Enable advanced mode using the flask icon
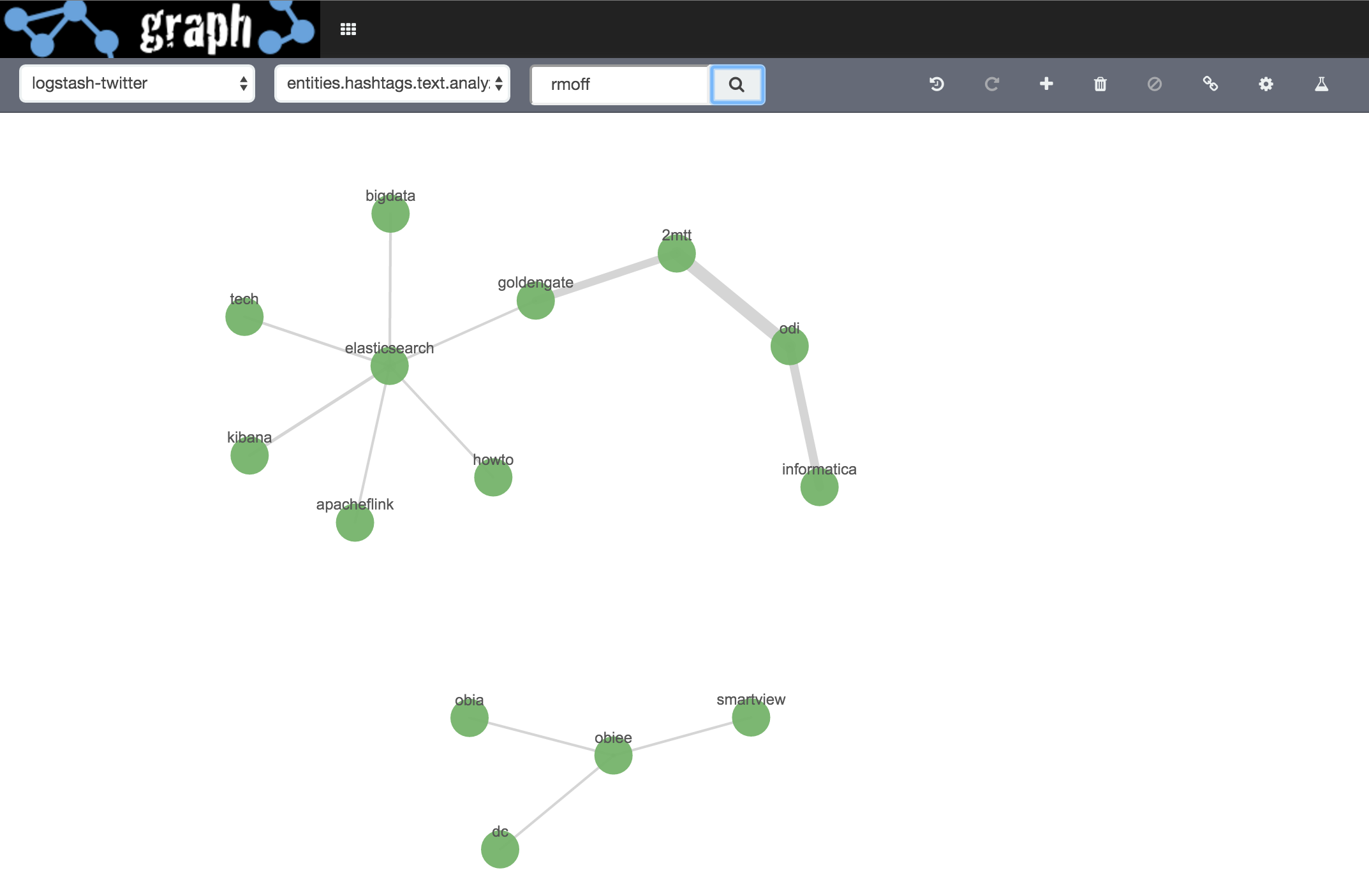The image size is (1369, 896). pyautogui.click(x=1321, y=84)
